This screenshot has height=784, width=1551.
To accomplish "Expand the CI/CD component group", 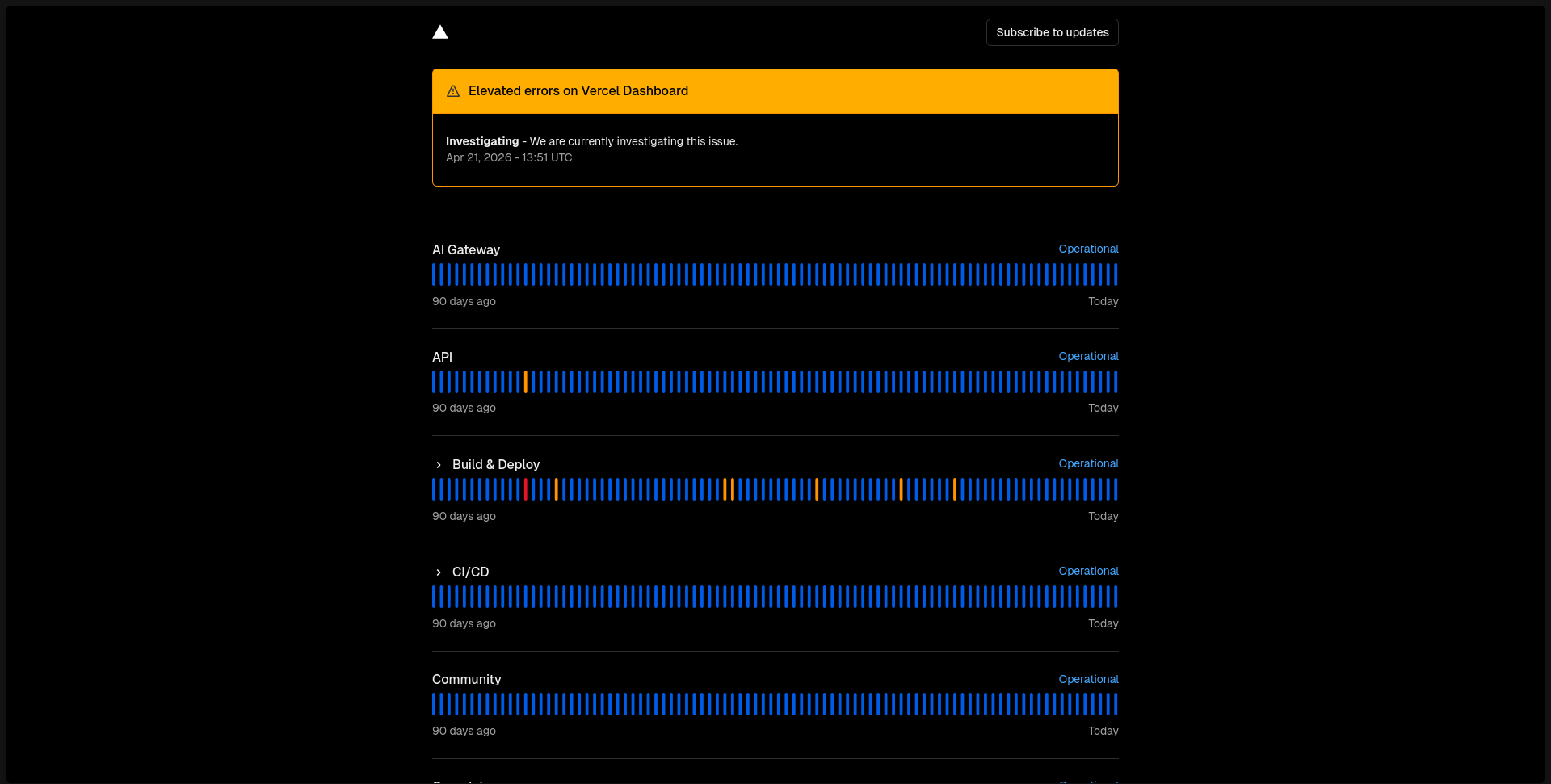I will coord(439,572).
